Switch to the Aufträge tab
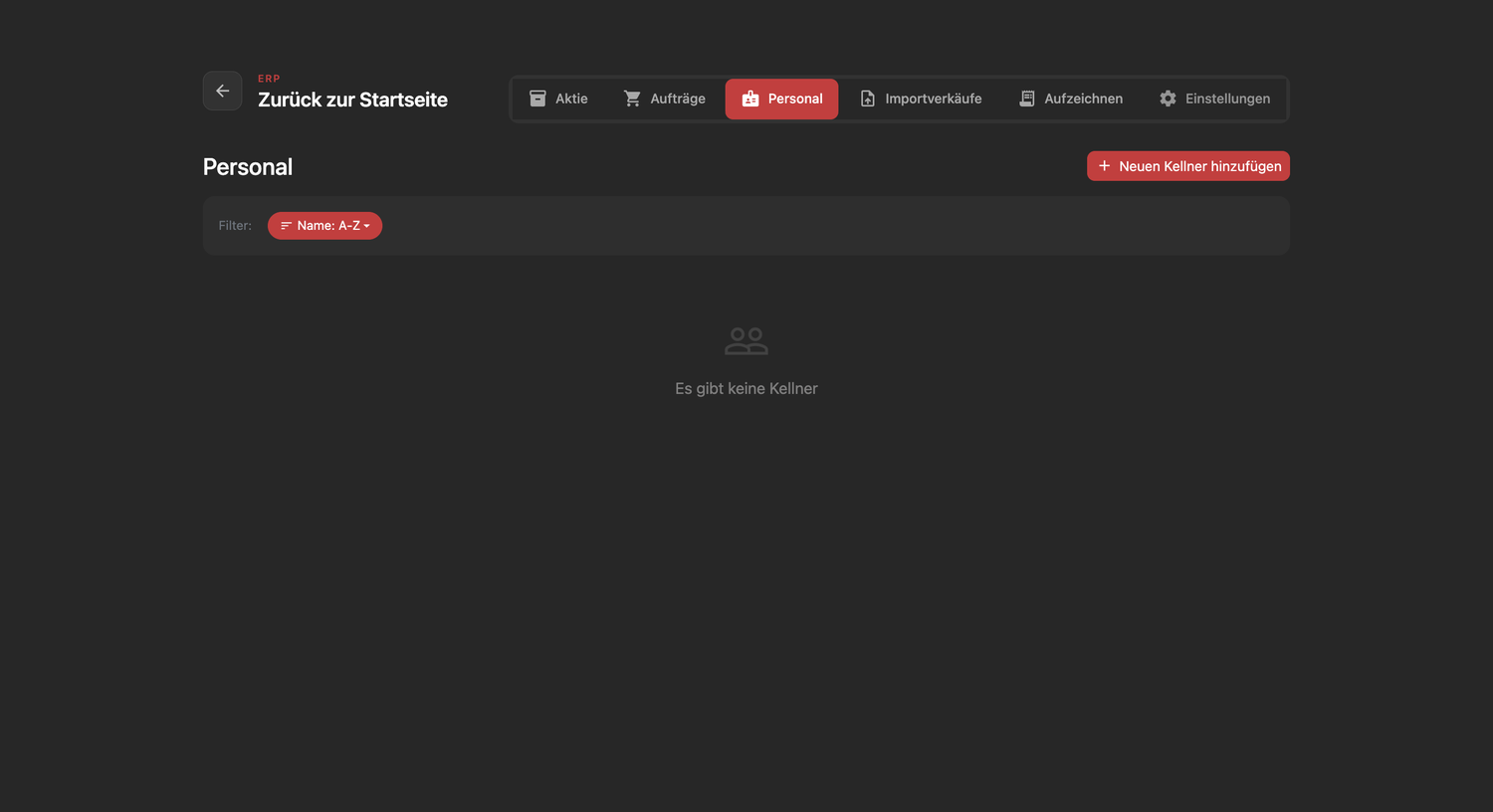Image resolution: width=1493 pixels, height=812 pixels. [664, 99]
